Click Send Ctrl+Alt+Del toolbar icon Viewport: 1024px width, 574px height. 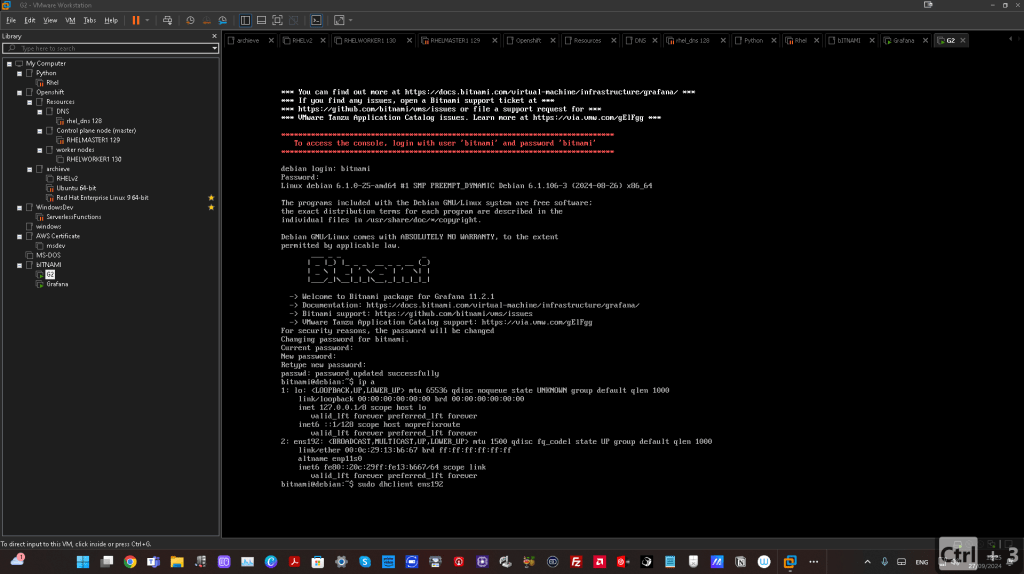[x=168, y=20]
